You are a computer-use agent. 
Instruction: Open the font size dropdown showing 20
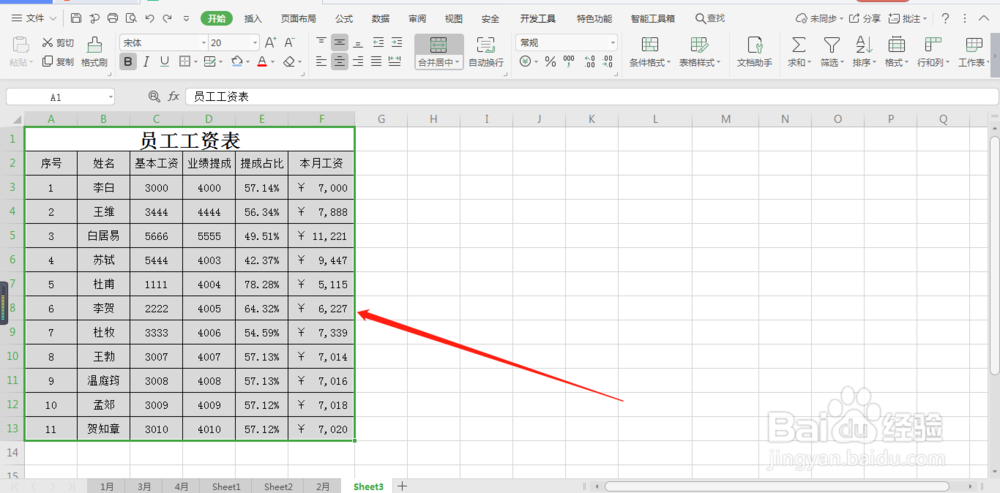[x=255, y=43]
